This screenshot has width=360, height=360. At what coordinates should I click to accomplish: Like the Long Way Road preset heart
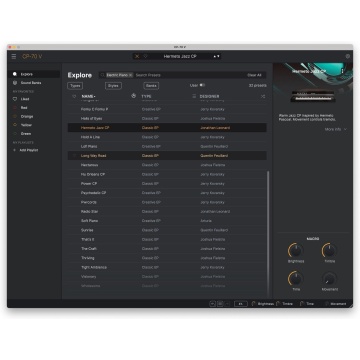(x=74, y=156)
